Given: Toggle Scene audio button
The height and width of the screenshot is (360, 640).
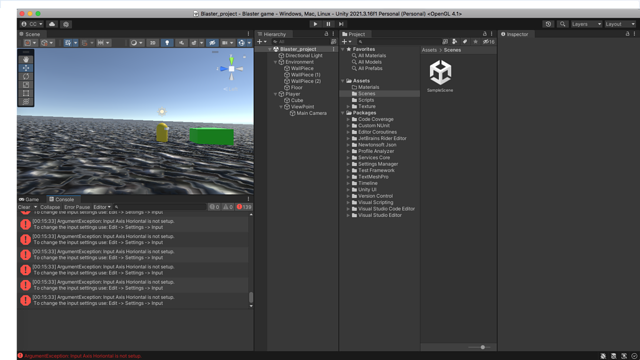Looking at the screenshot, I should click(x=182, y=43).
